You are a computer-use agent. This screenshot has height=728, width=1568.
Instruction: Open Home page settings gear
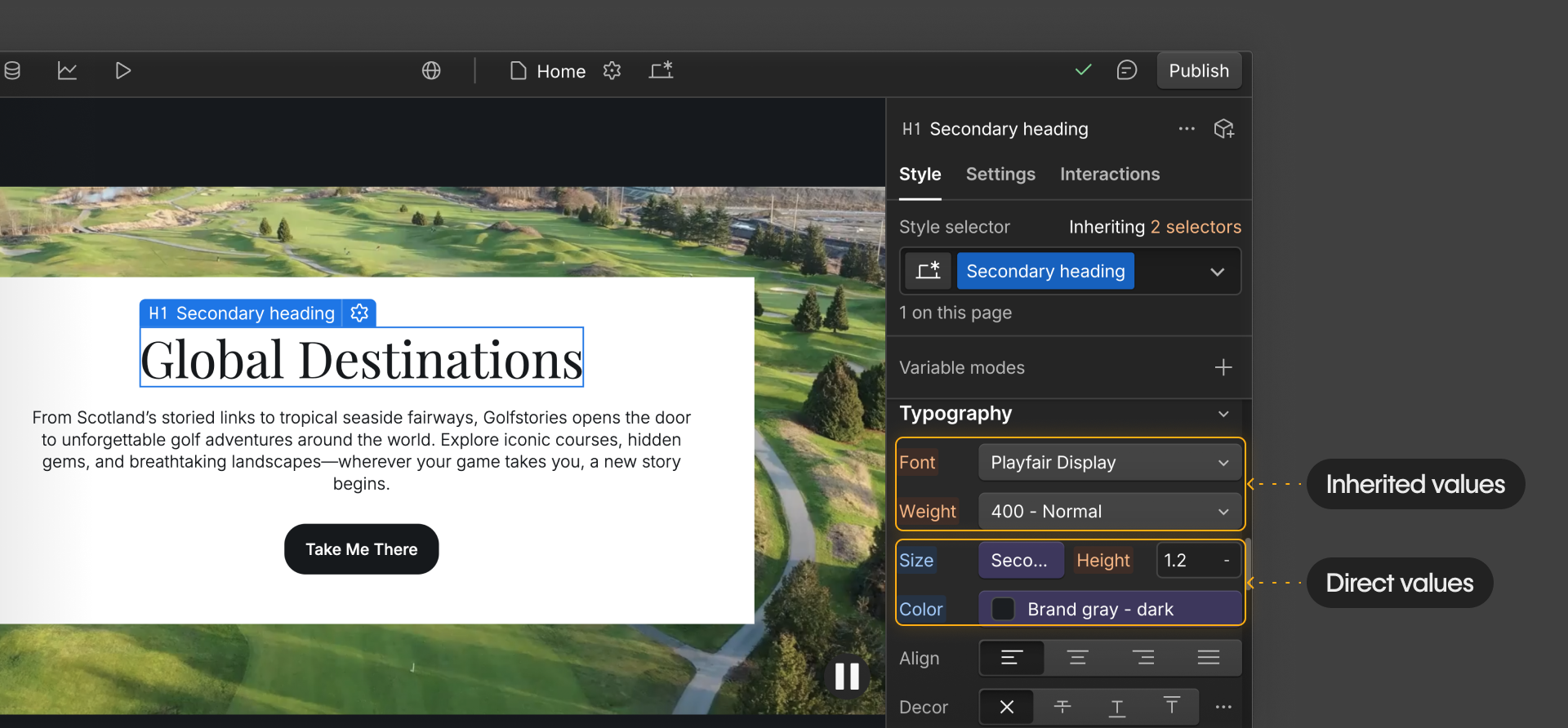pos(612,71)
